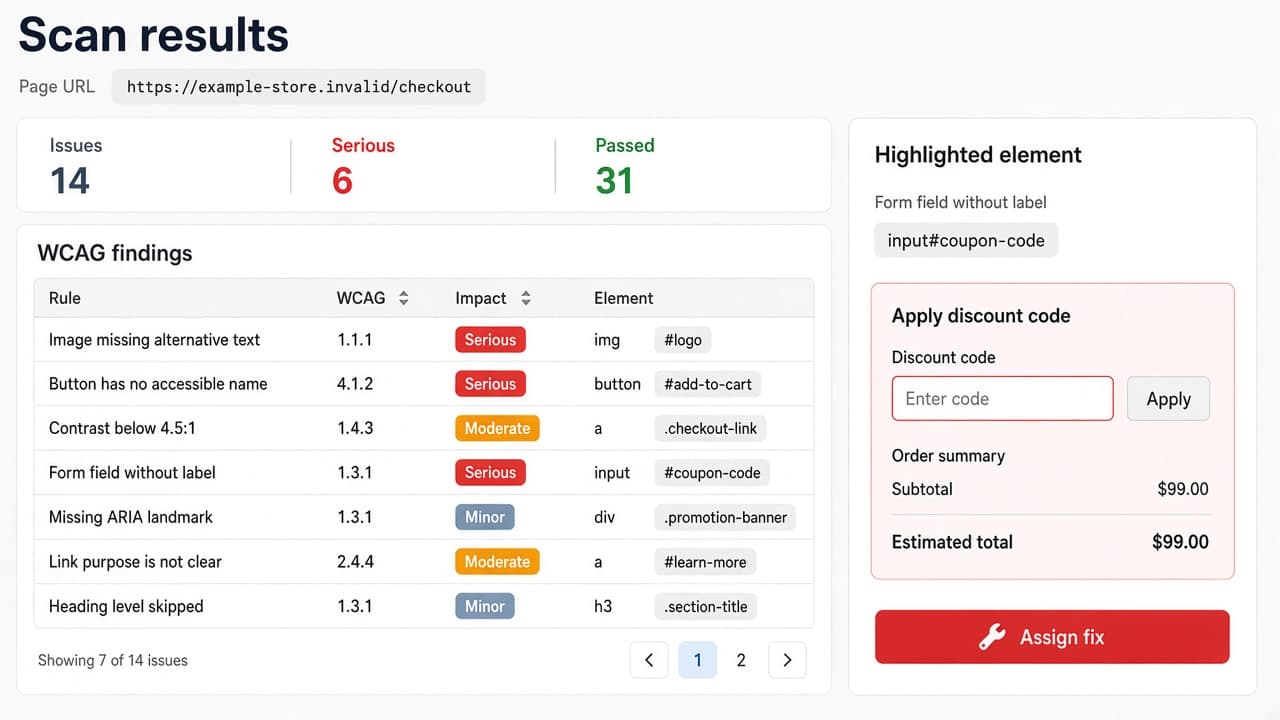Click the .section-title selector chip

(705, 606)
